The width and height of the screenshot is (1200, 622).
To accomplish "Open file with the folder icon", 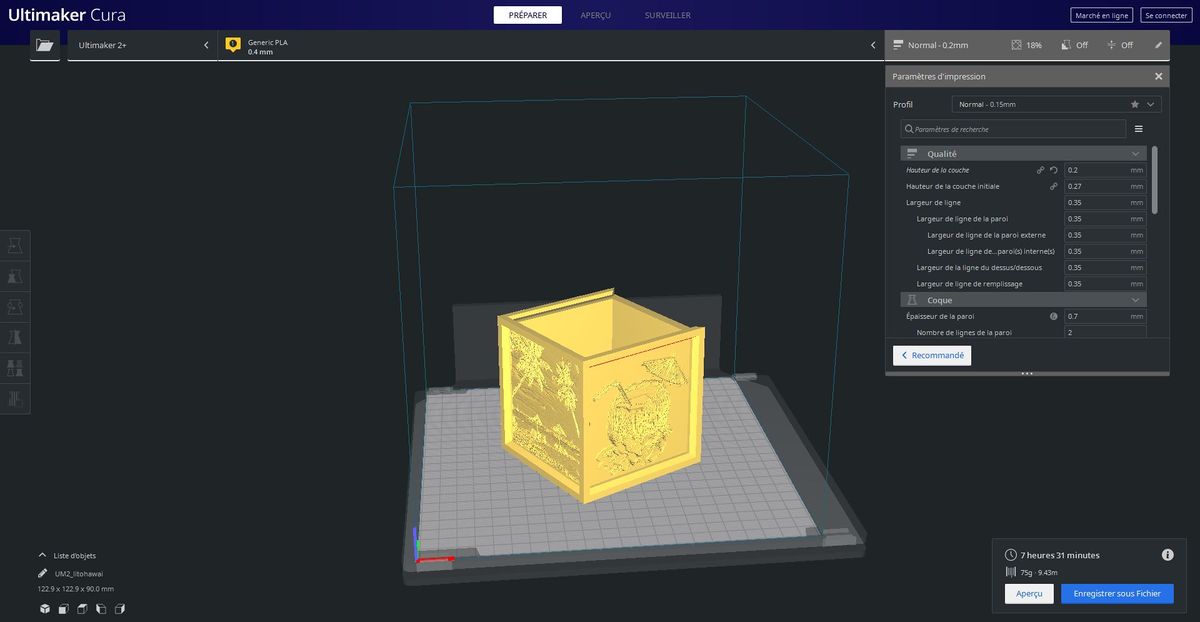I will [x=44, y=45].
